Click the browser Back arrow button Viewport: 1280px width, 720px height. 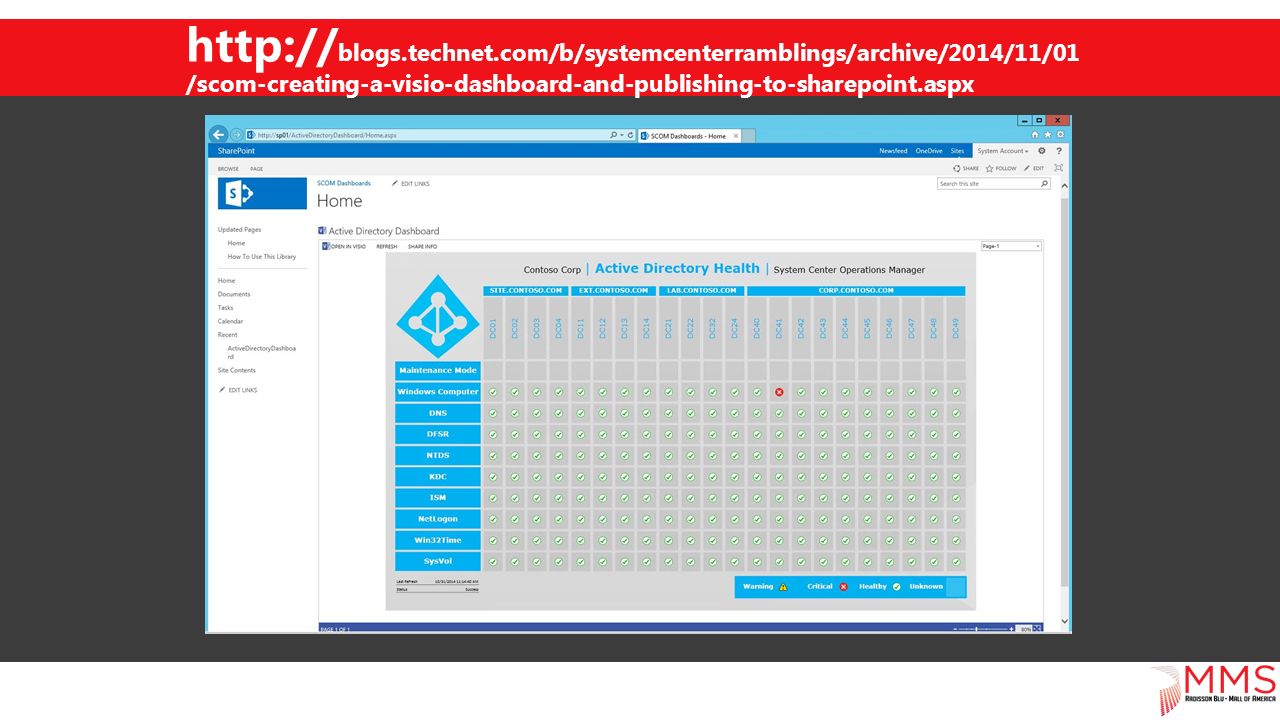(x=218, y=135)
